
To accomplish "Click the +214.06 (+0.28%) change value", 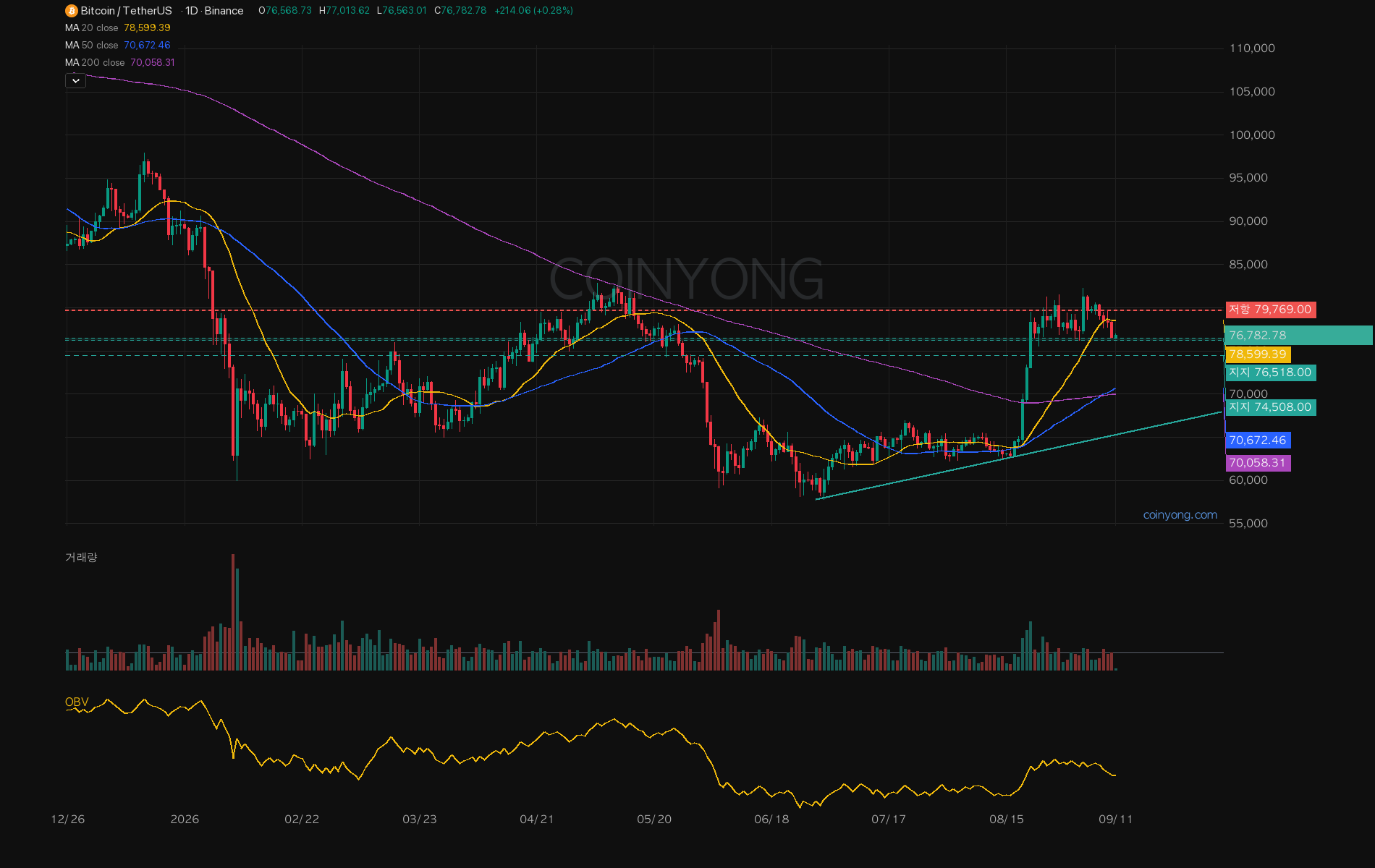I will 533,11.
